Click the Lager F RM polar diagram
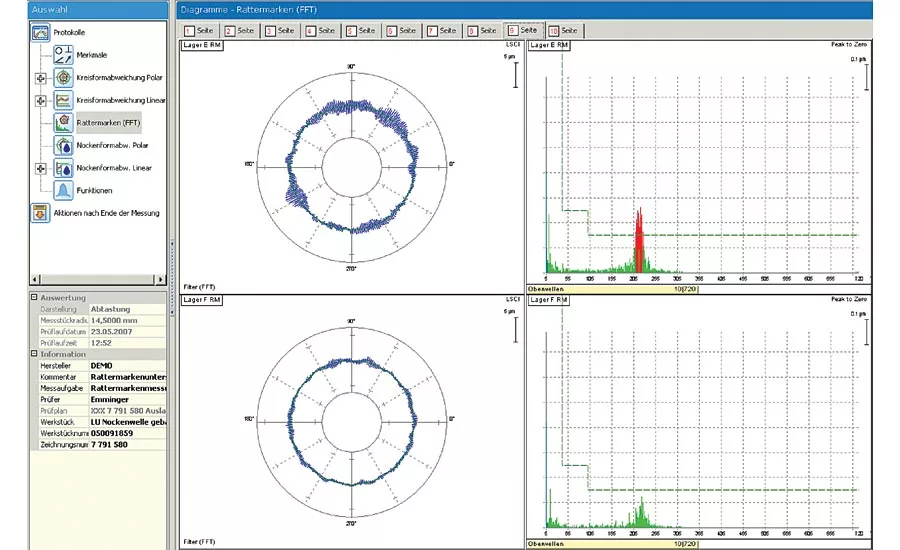 click(351, 421)
